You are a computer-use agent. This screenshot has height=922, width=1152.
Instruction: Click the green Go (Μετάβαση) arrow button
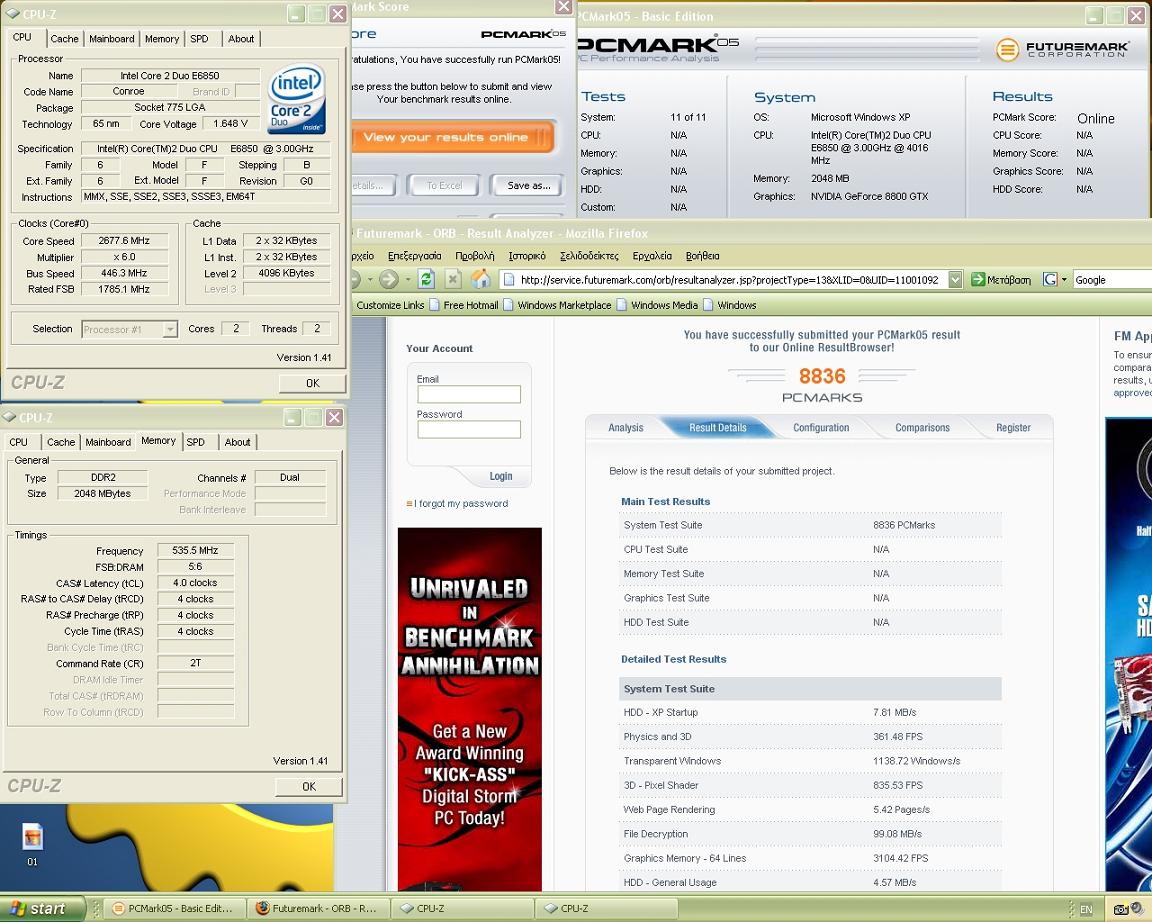click(1000, 279)
